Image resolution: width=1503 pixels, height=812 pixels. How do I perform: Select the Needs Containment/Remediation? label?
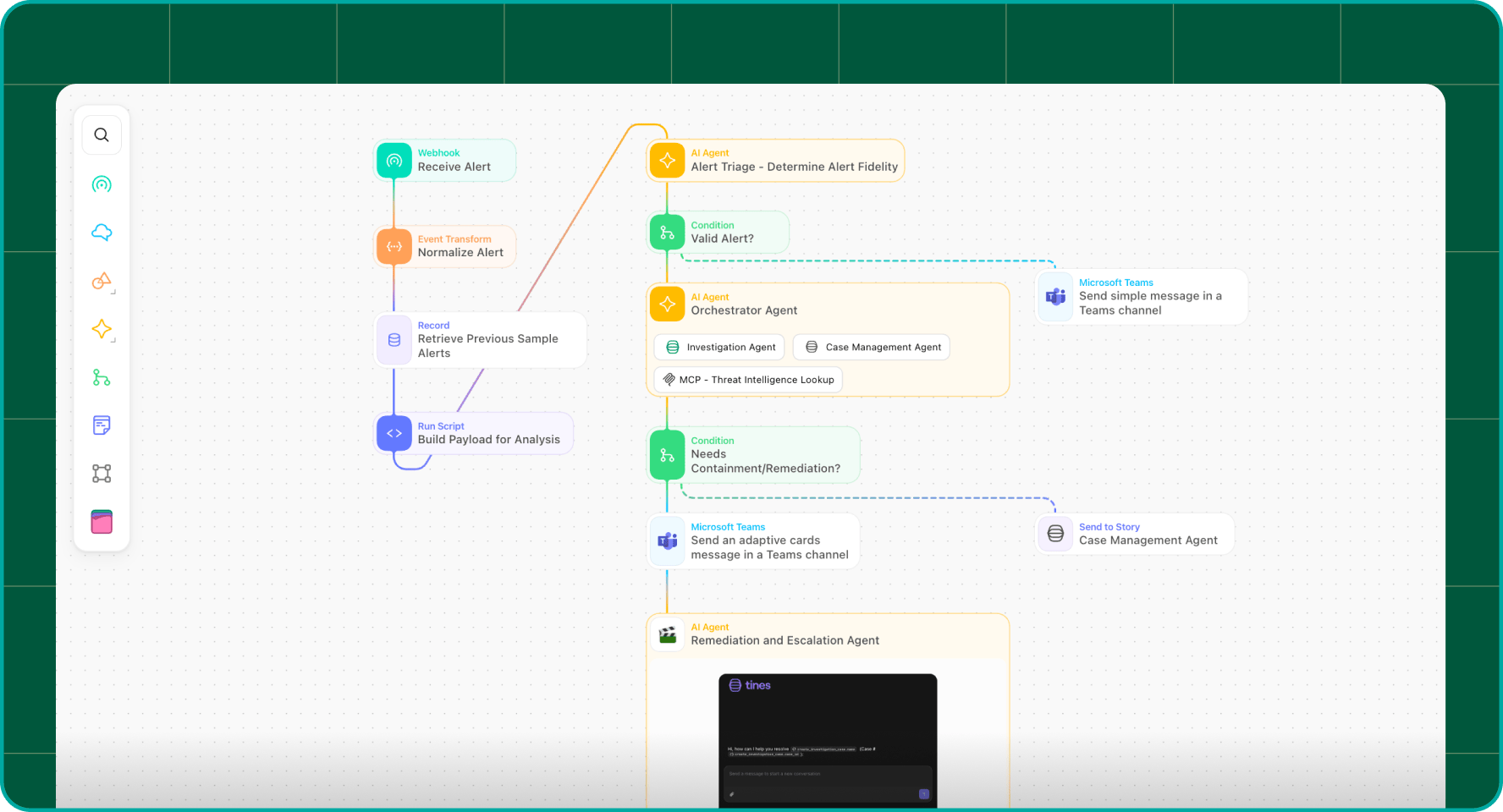[x=766, y=462]
